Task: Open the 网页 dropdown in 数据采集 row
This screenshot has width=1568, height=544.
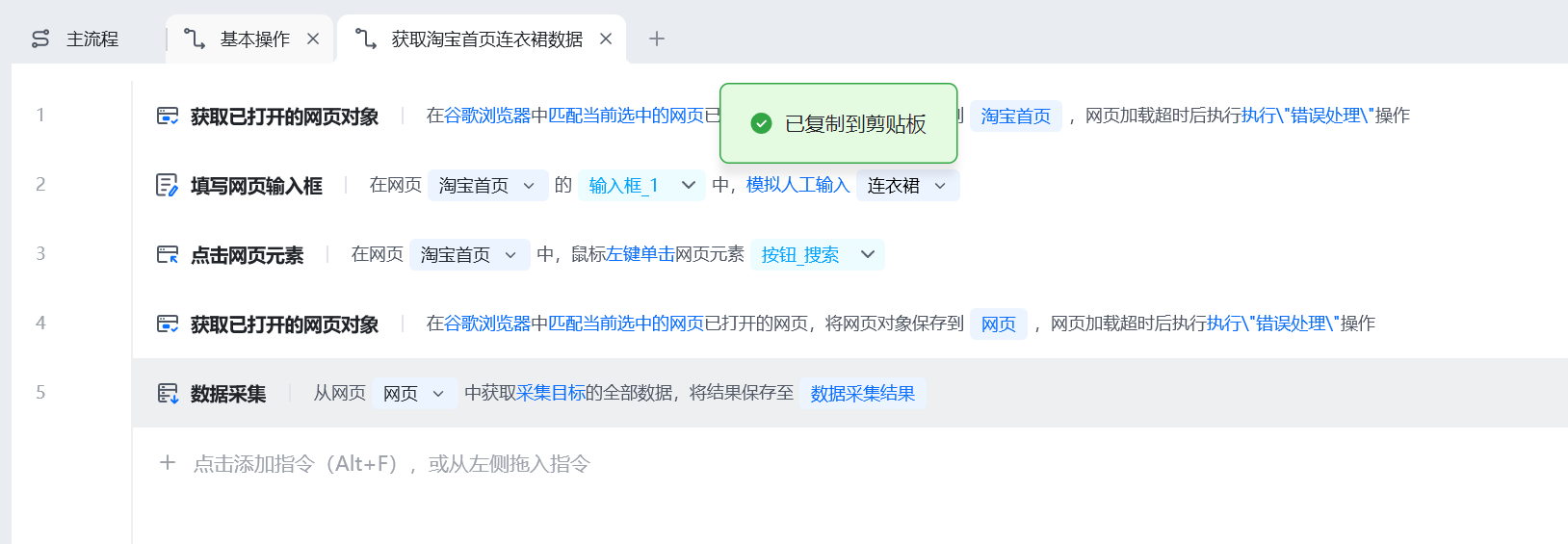Action: pyautogui.click(x=414, y=393)
